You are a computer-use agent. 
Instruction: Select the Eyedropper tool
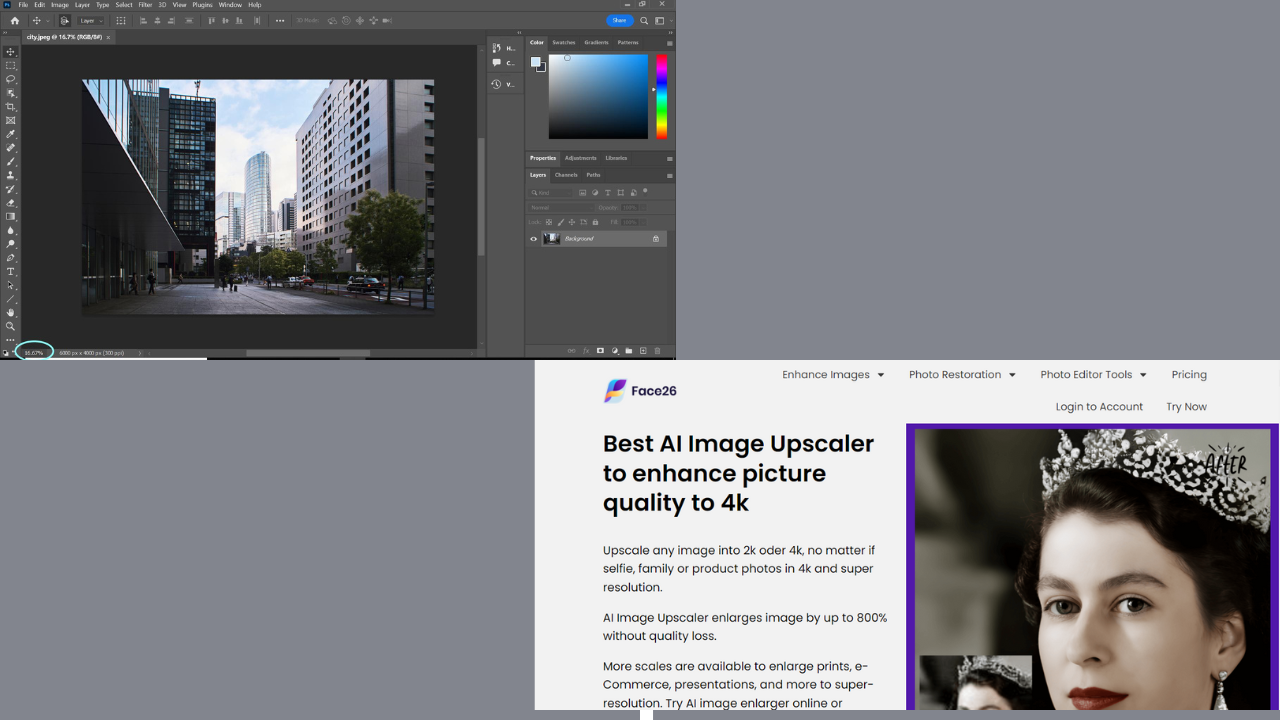click(x=11, y=134)
